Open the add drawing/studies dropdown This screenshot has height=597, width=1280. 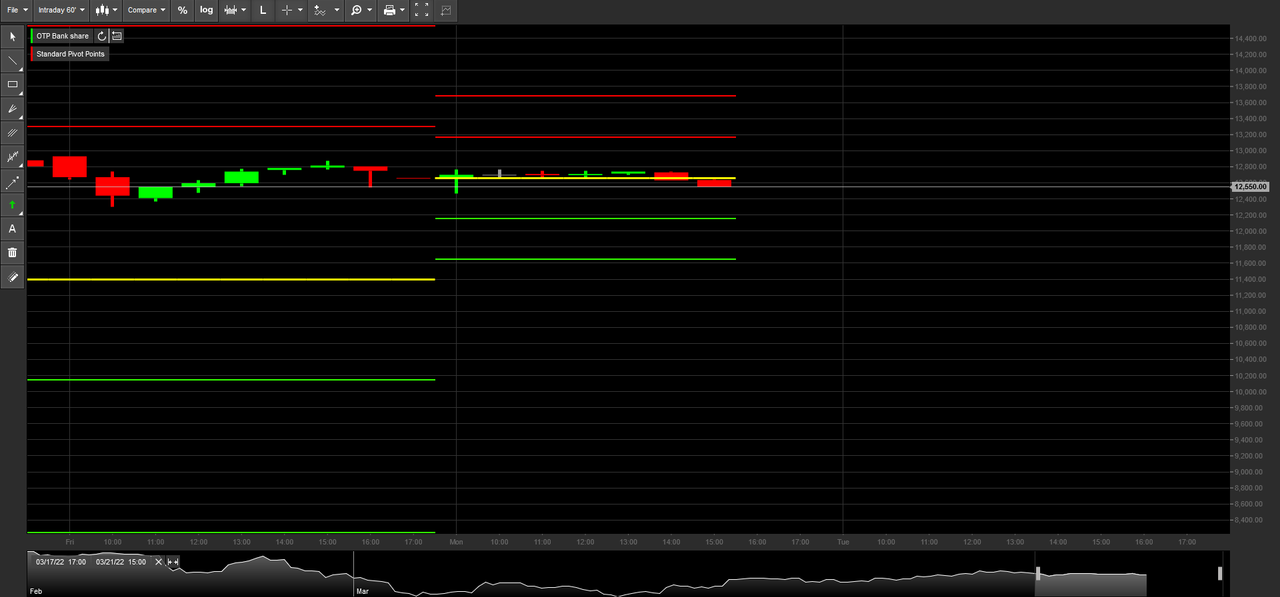(324, 10)
